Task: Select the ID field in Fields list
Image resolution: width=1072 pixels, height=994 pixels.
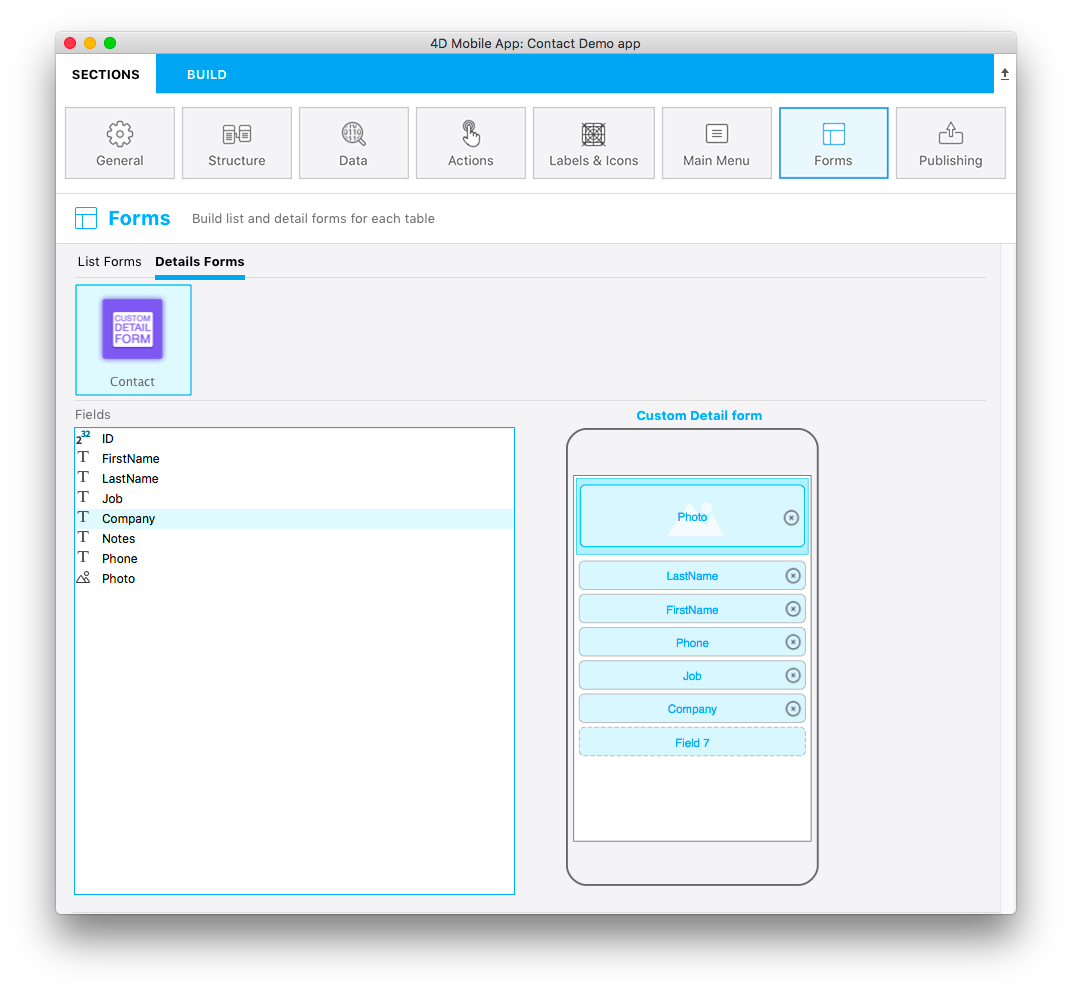Action: (x=295, y=438)
